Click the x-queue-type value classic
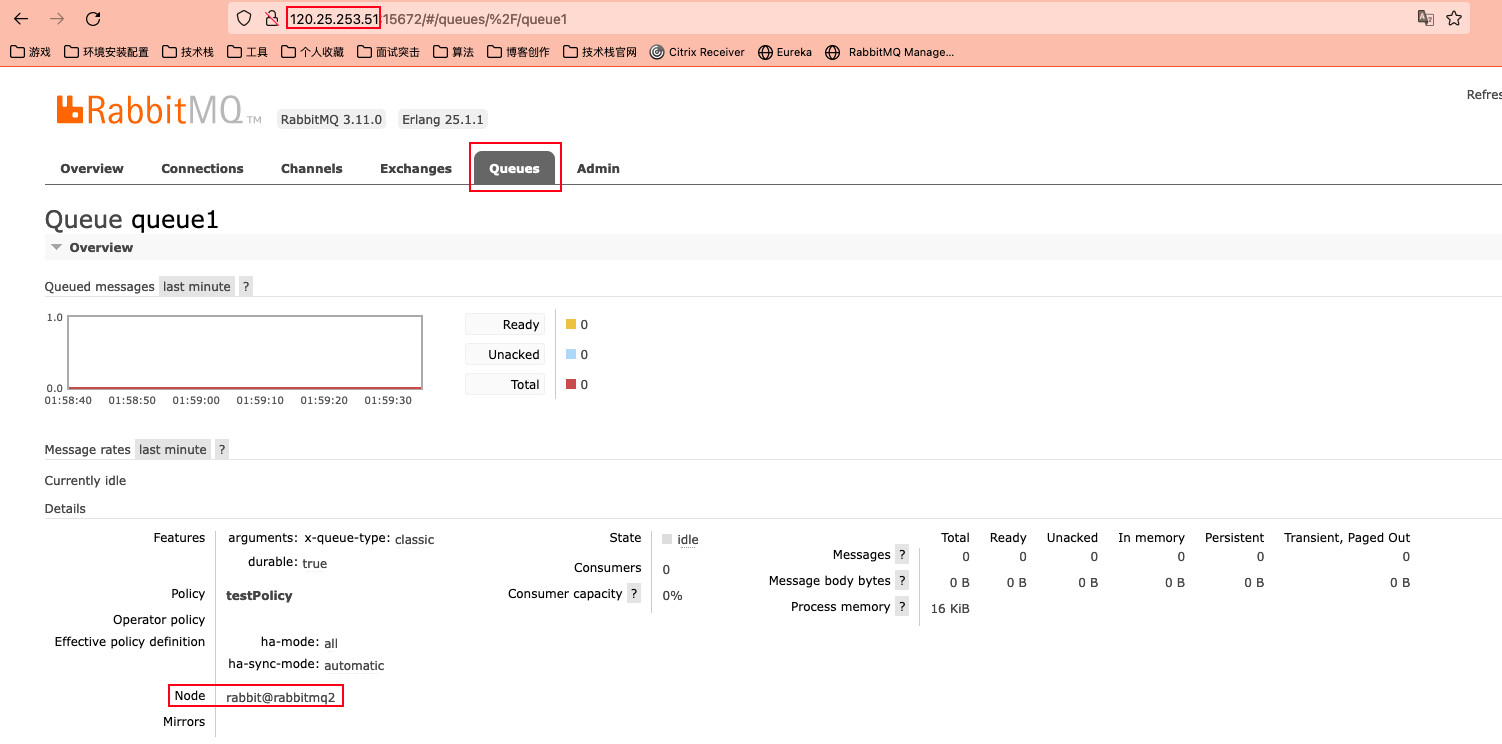This screenshot has width=1502, height=744. (x=414, y=539)
